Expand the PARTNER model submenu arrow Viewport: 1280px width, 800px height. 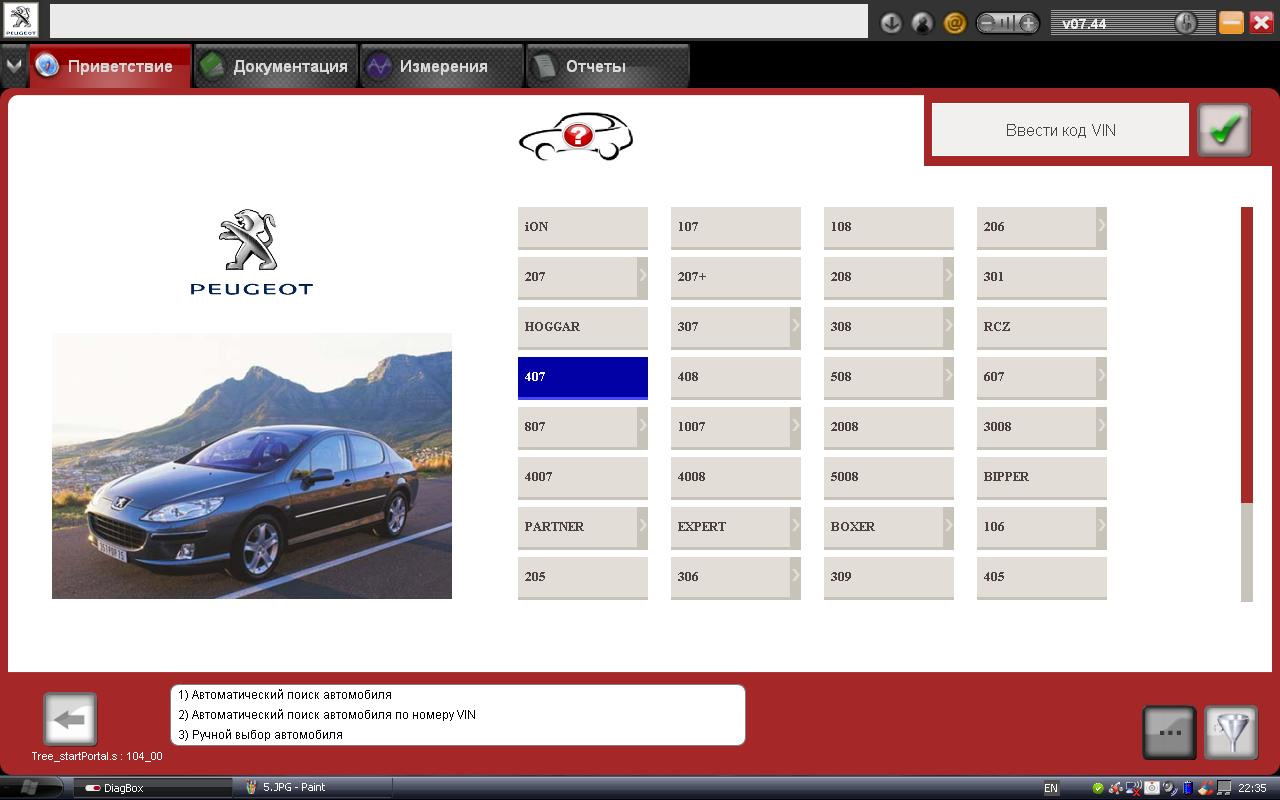pyautogui.click(x=642, y=526)
